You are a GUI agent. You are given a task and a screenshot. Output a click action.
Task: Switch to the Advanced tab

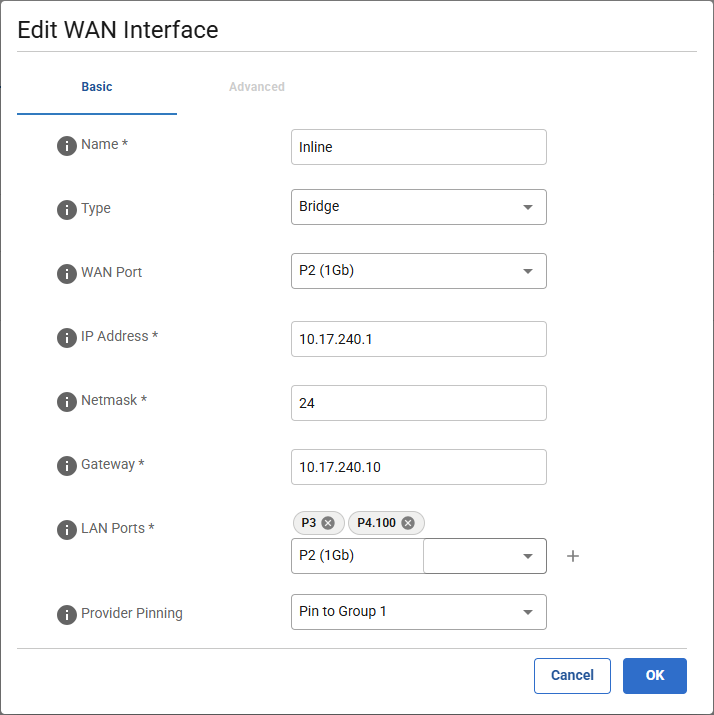pos(257,87)
